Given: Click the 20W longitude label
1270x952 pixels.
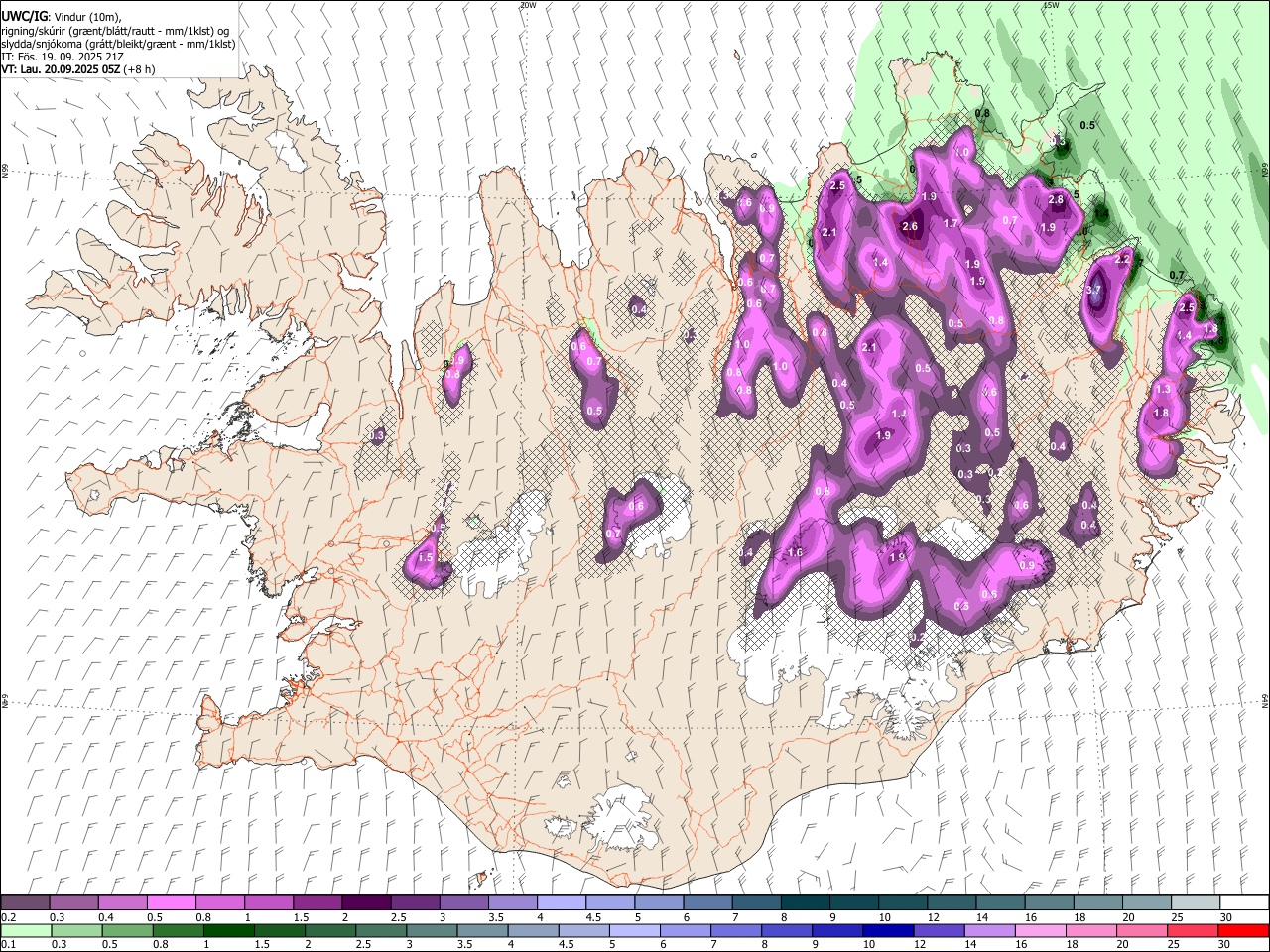Looking at the screenshot, I should 528,5.
